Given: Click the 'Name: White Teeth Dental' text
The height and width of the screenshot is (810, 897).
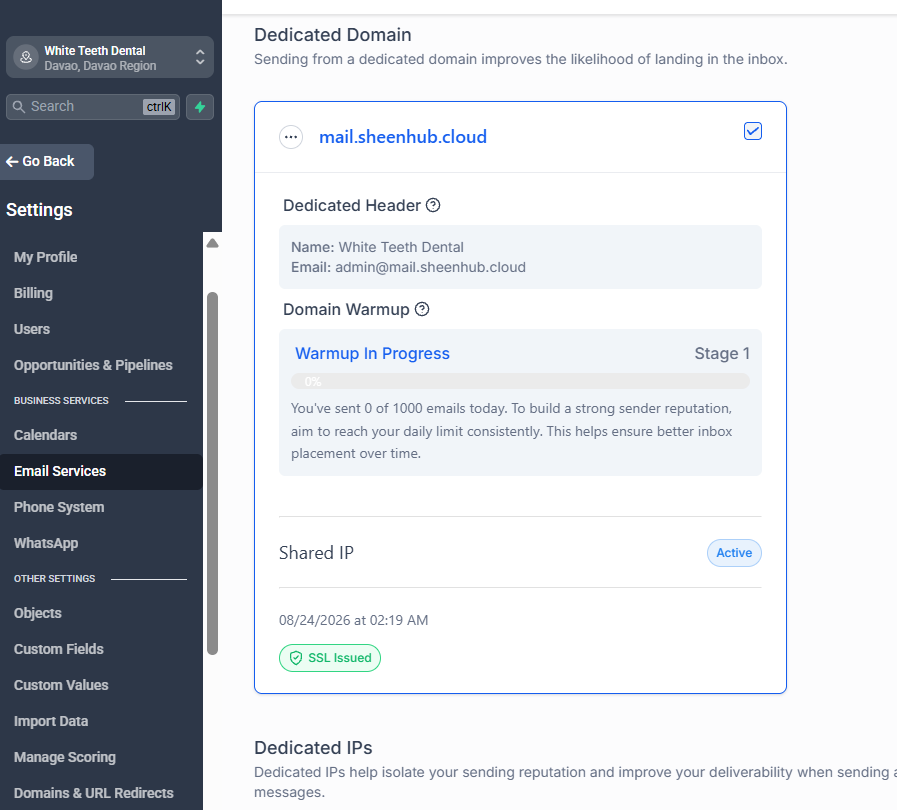Looking at the screenshot, I should coord(377,247).
